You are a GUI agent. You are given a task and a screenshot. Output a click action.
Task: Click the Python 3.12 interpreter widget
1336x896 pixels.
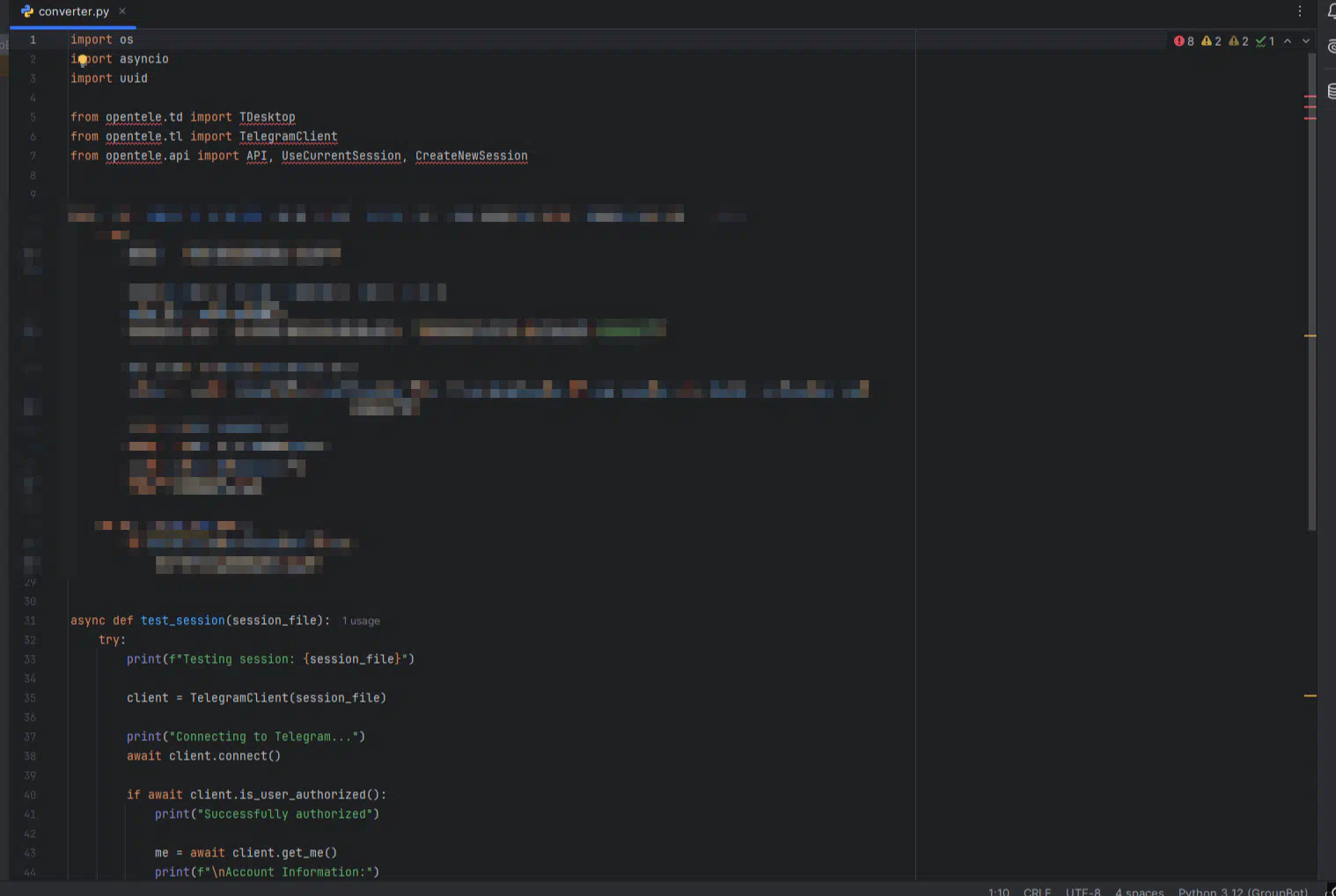coord(1243,891)
